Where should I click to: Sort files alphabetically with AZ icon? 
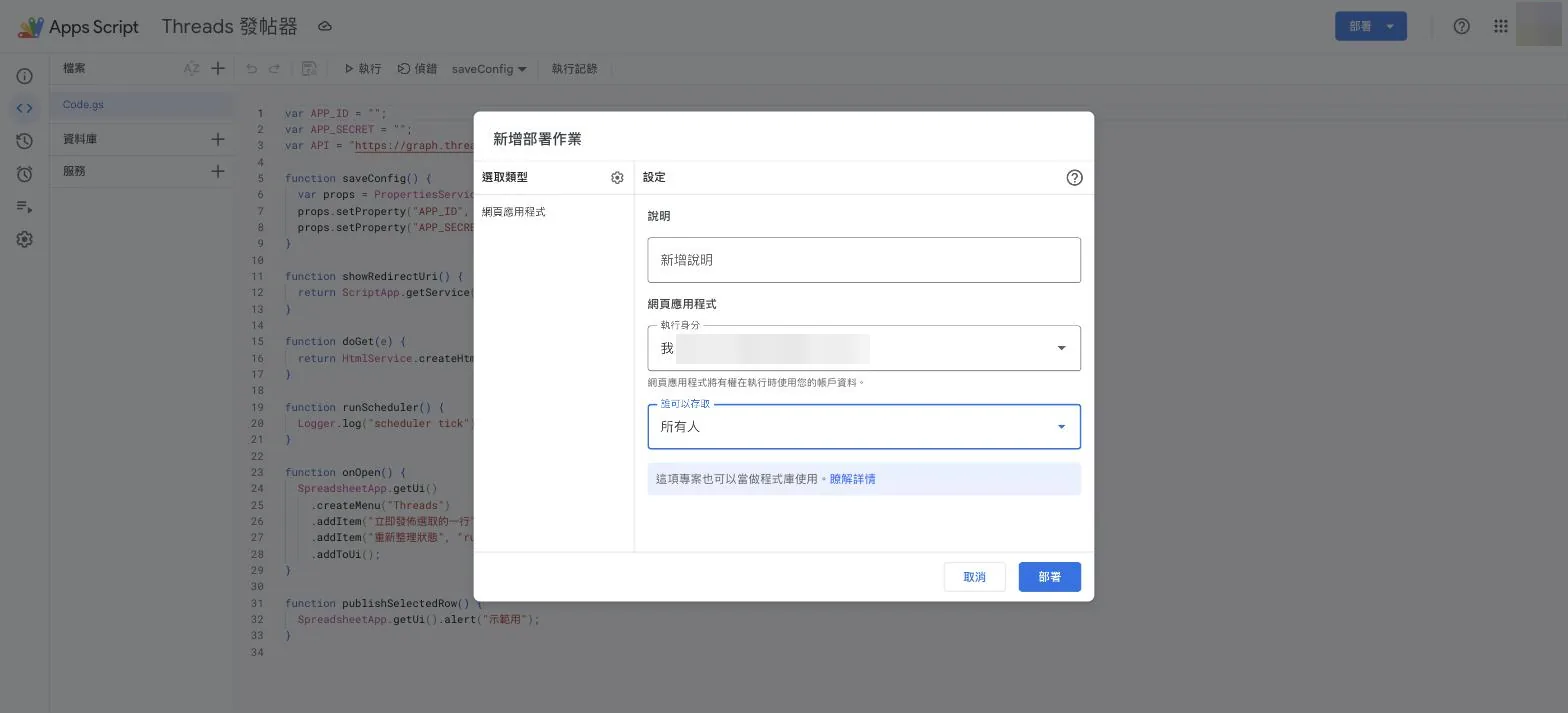[191, 69]
